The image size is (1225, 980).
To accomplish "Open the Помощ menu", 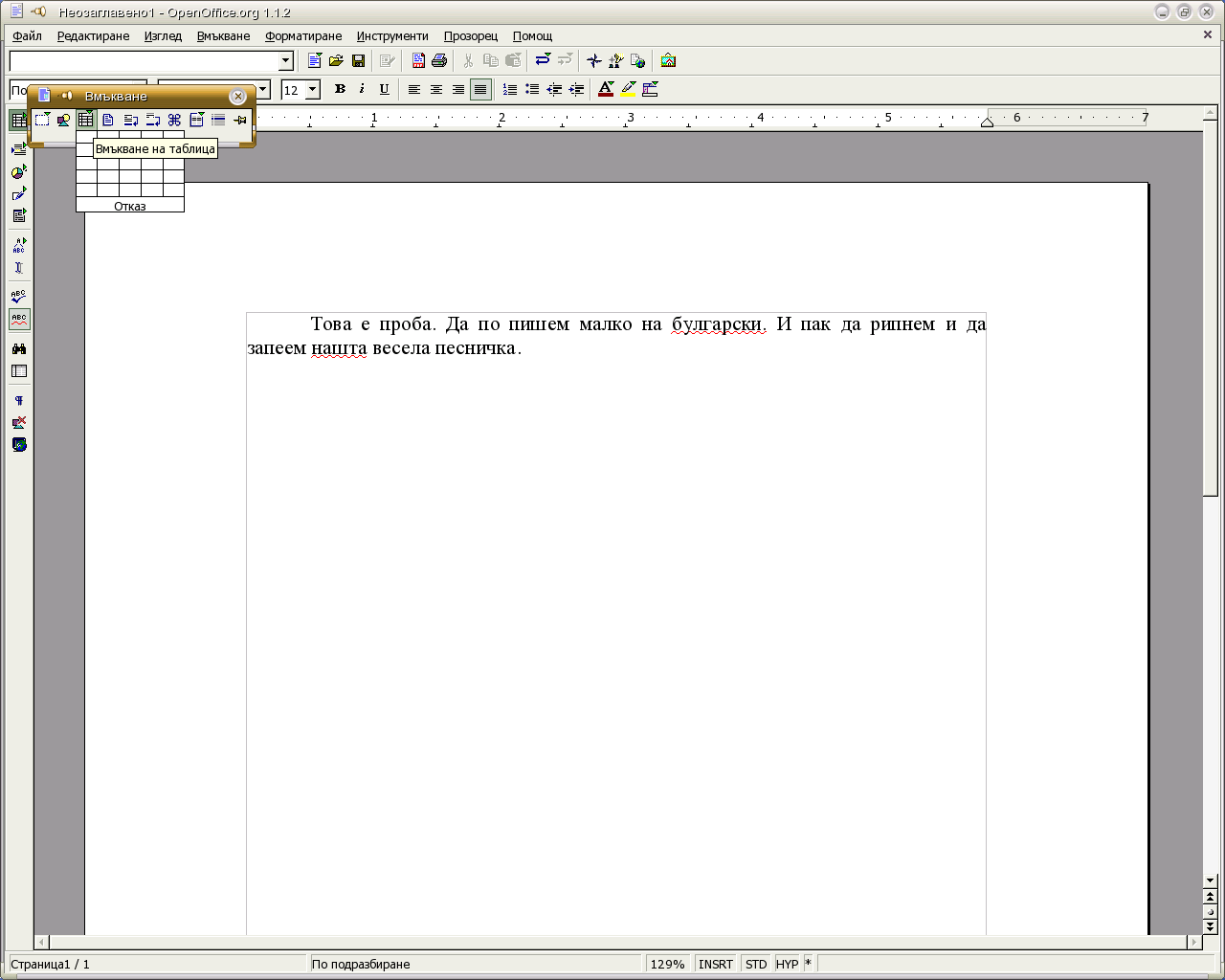I will pyautogui.click(x=532, y=36).
